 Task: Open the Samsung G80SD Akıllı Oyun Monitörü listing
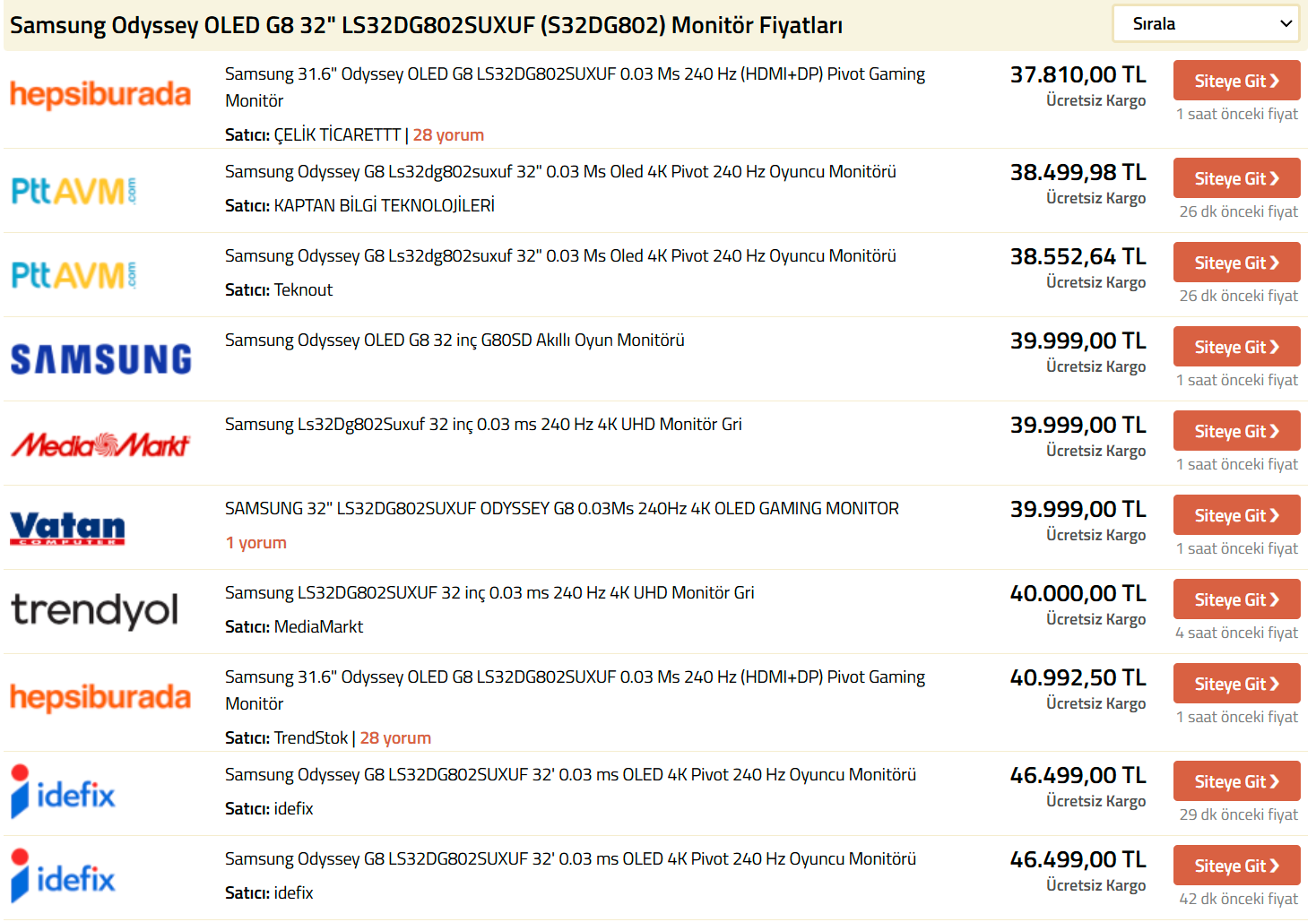[455, 340]
